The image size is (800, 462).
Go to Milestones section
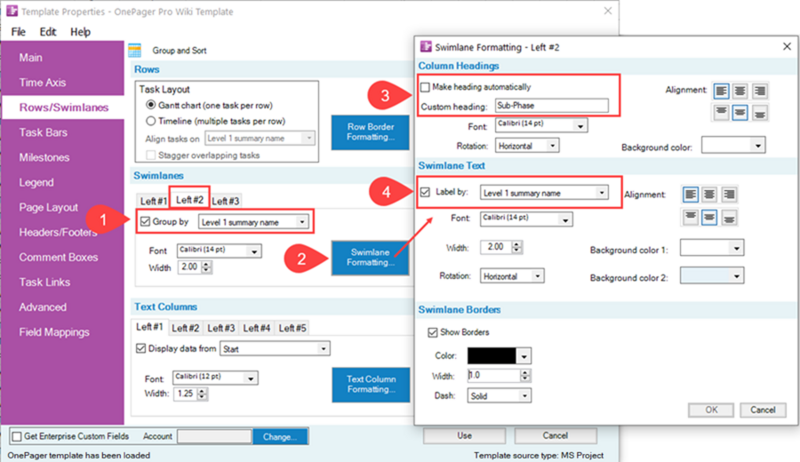tap(44, 158)
